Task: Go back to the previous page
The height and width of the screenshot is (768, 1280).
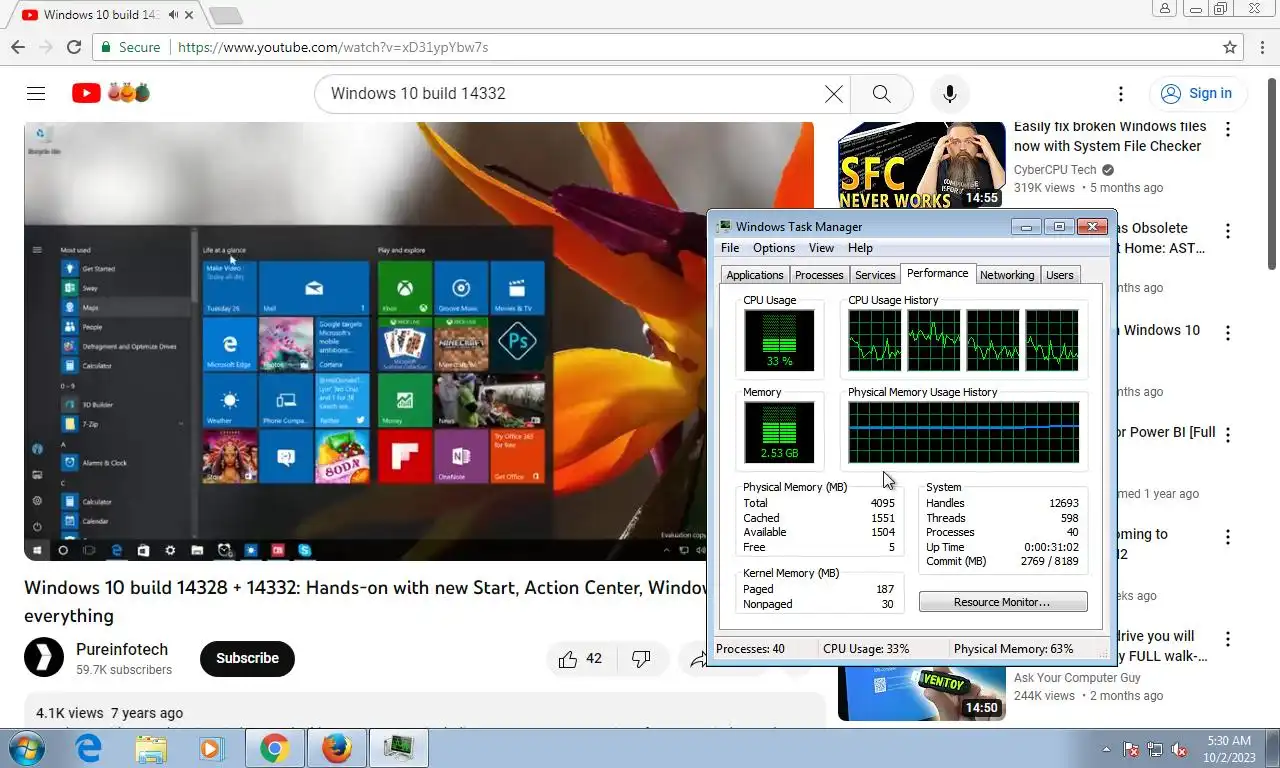Action: [x=18, y=47]
